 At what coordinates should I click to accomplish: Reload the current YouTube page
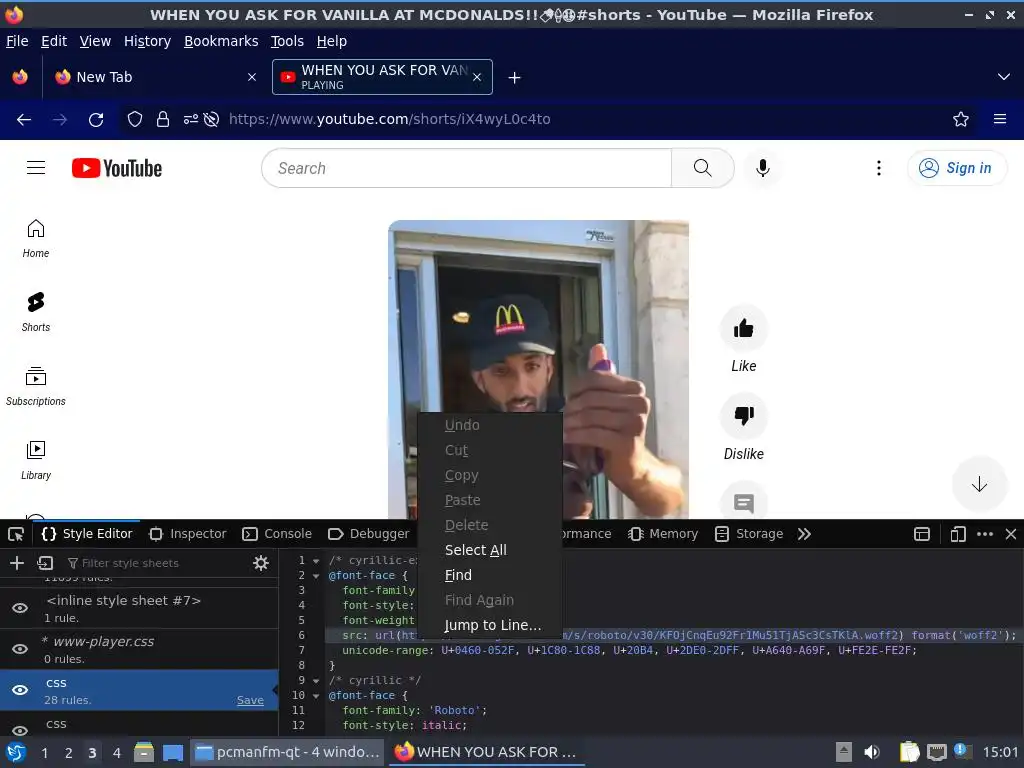[x=96, y=120]
